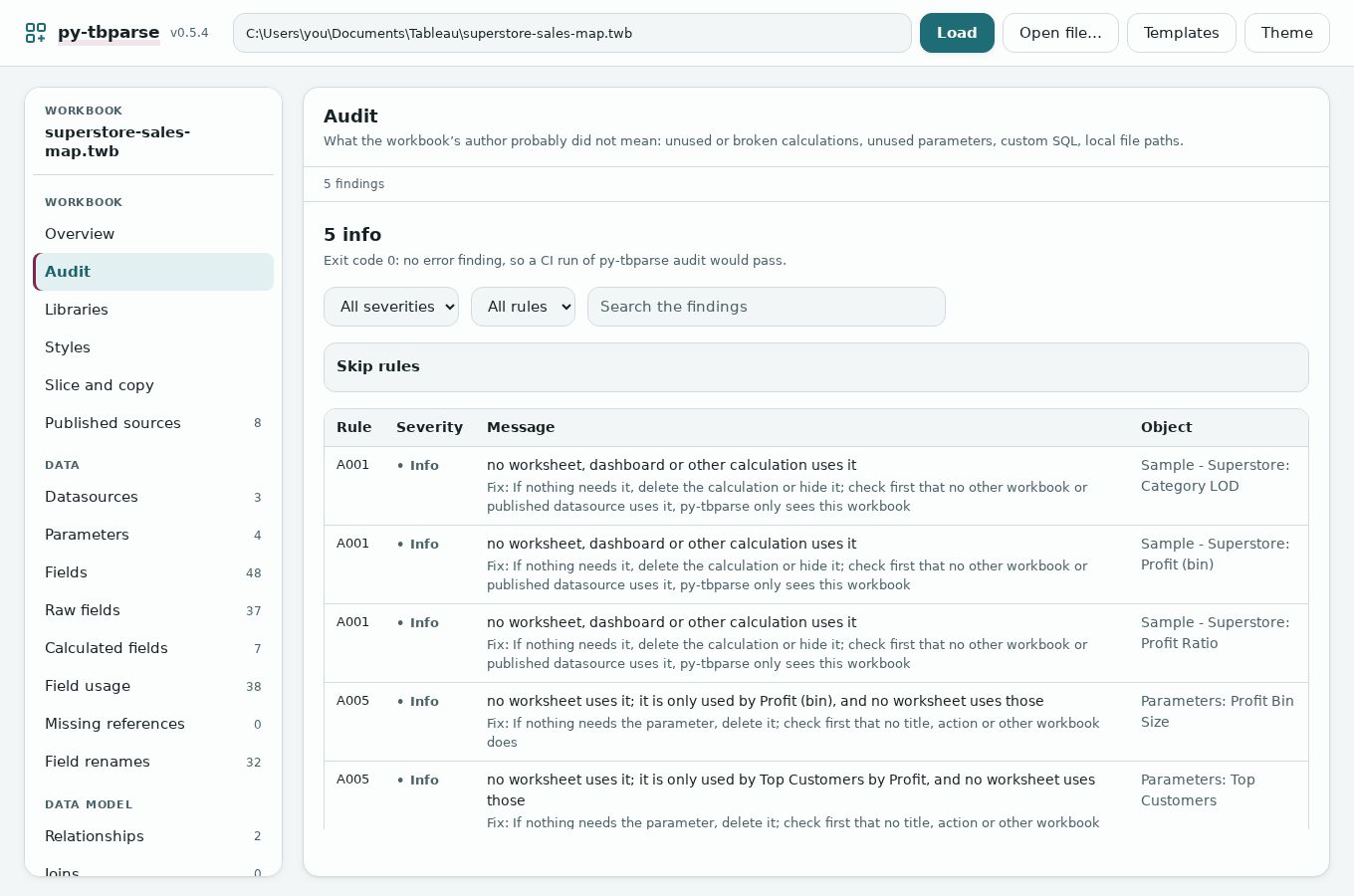Open Parameters in the sidebar

pos(153,535)
